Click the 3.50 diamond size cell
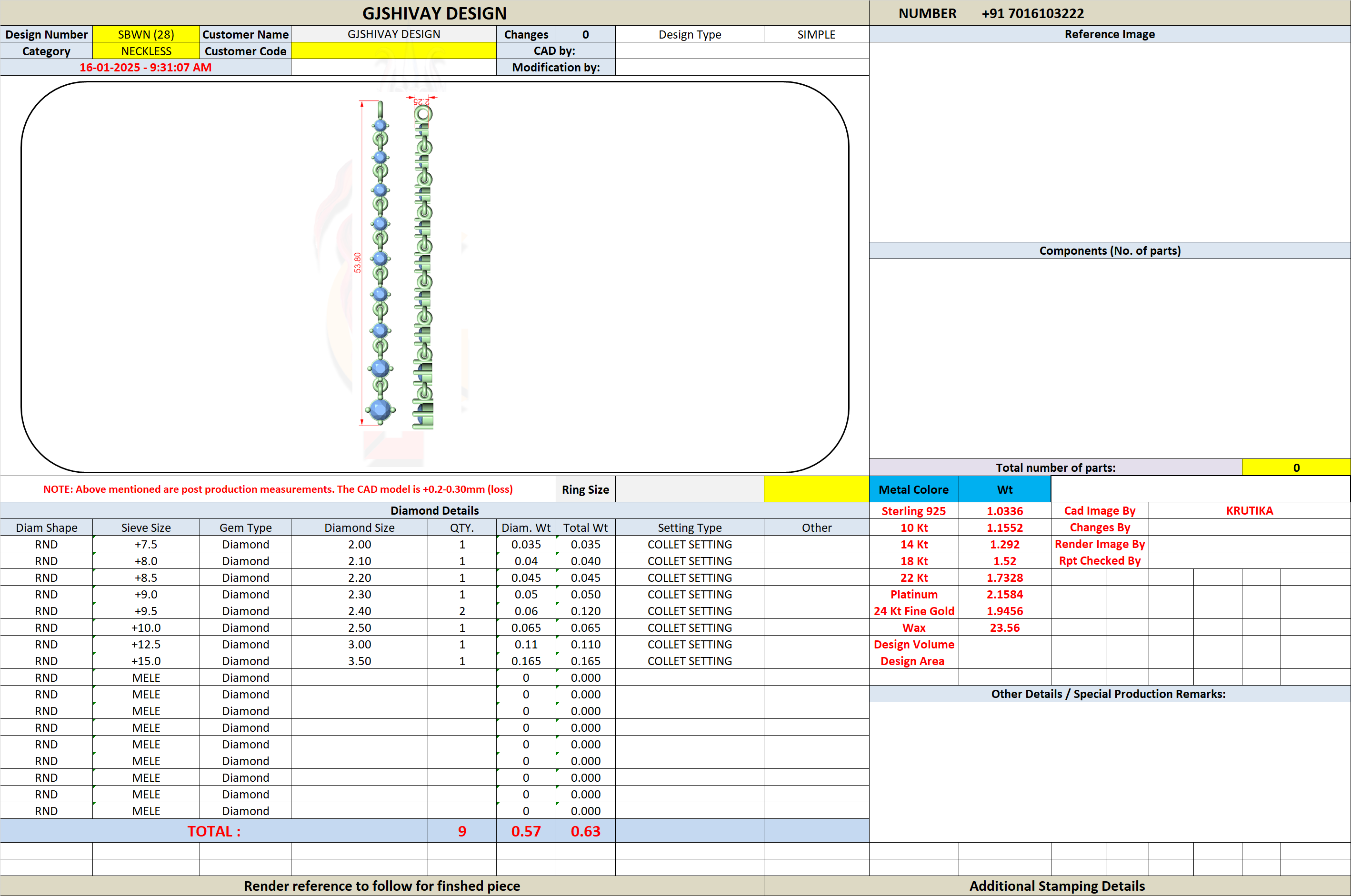The width and height of the screenshot is (1351, 896). [x=360, y=660]
